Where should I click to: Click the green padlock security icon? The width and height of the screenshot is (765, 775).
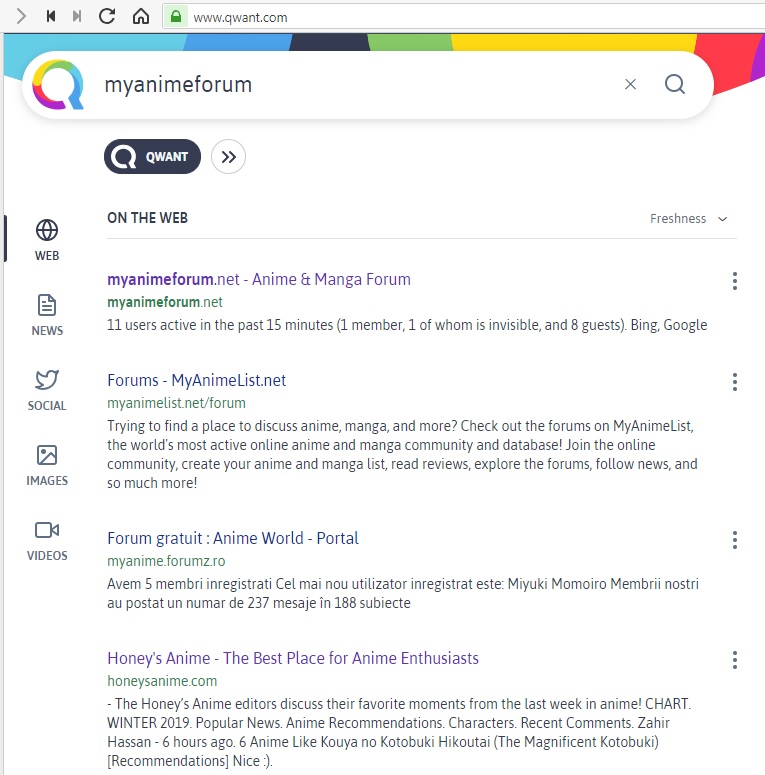(175, 17)
